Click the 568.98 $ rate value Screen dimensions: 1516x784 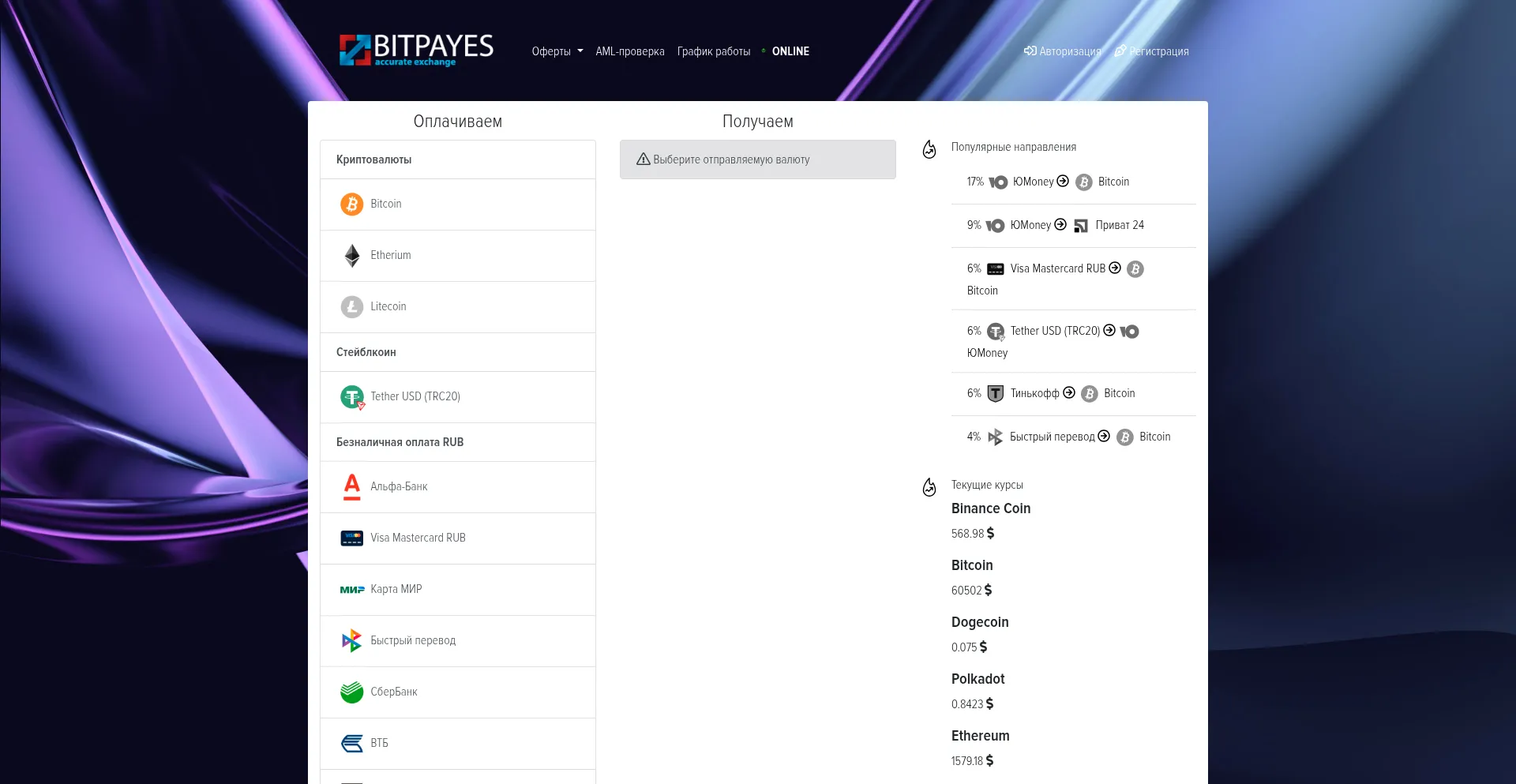point(973,534)
